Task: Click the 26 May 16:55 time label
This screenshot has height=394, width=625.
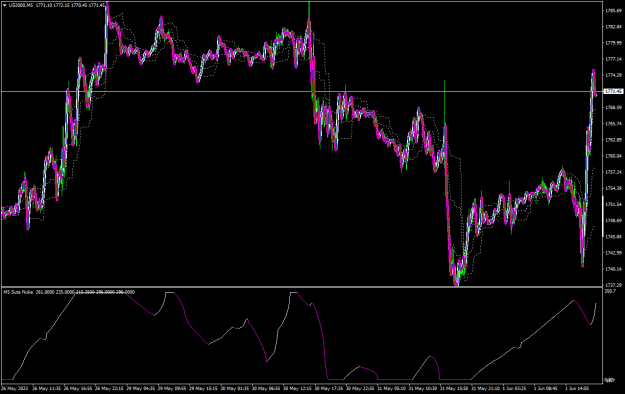Action: click(78, 388)
